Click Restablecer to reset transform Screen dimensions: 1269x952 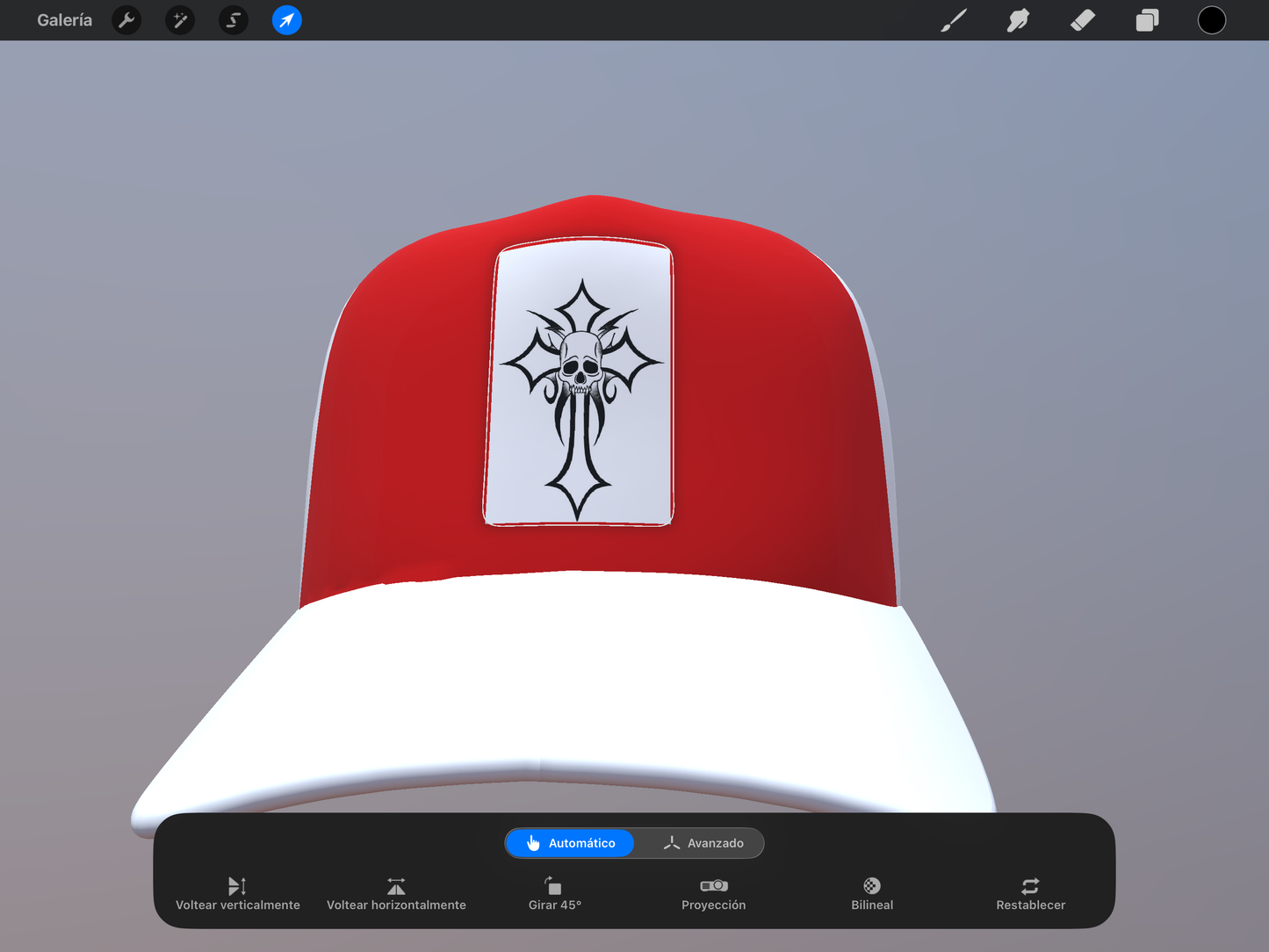click(x=1031, y=894)
